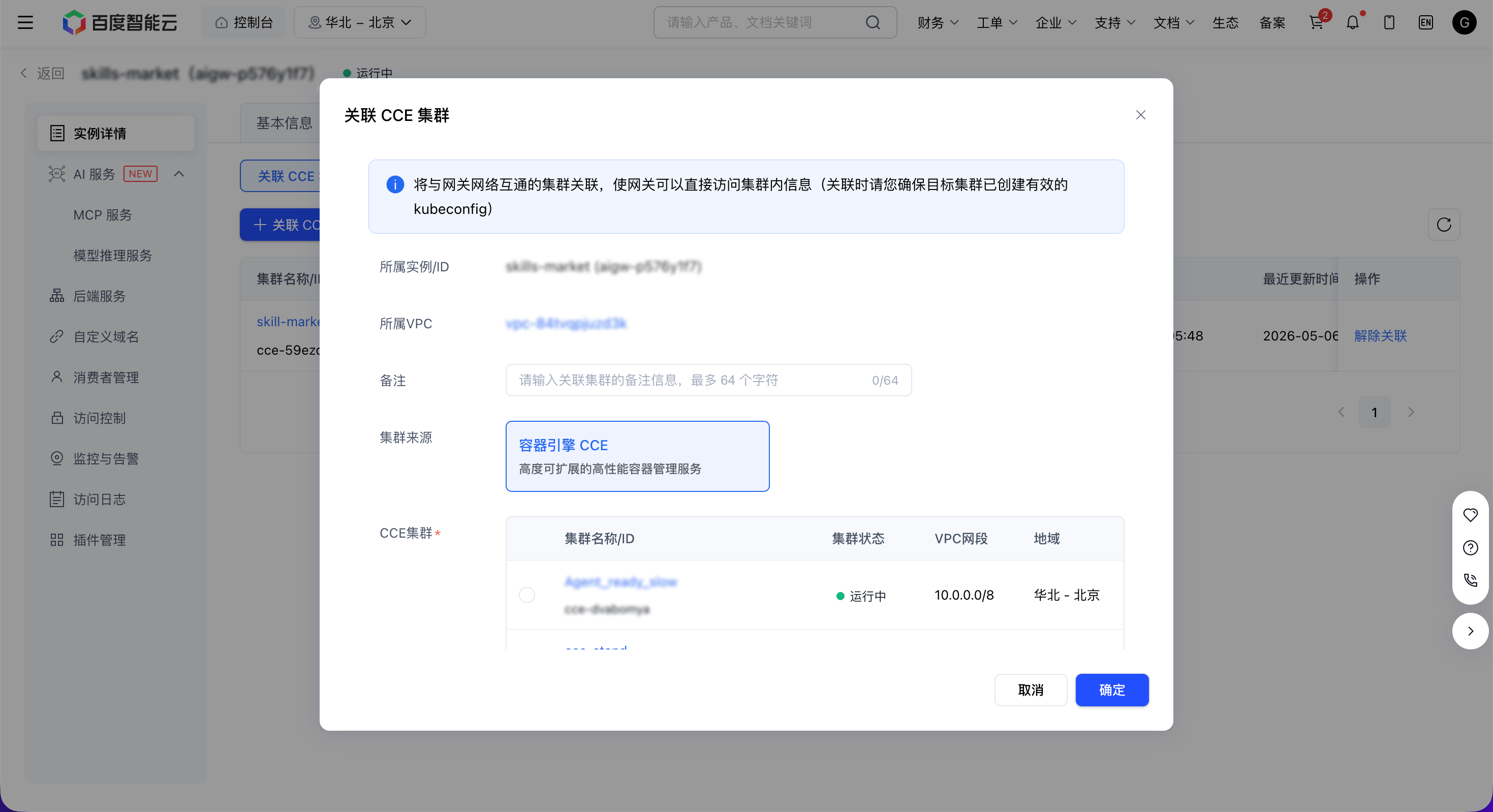
Task: Open the mobile app icon
Action: pos(1389,22)
